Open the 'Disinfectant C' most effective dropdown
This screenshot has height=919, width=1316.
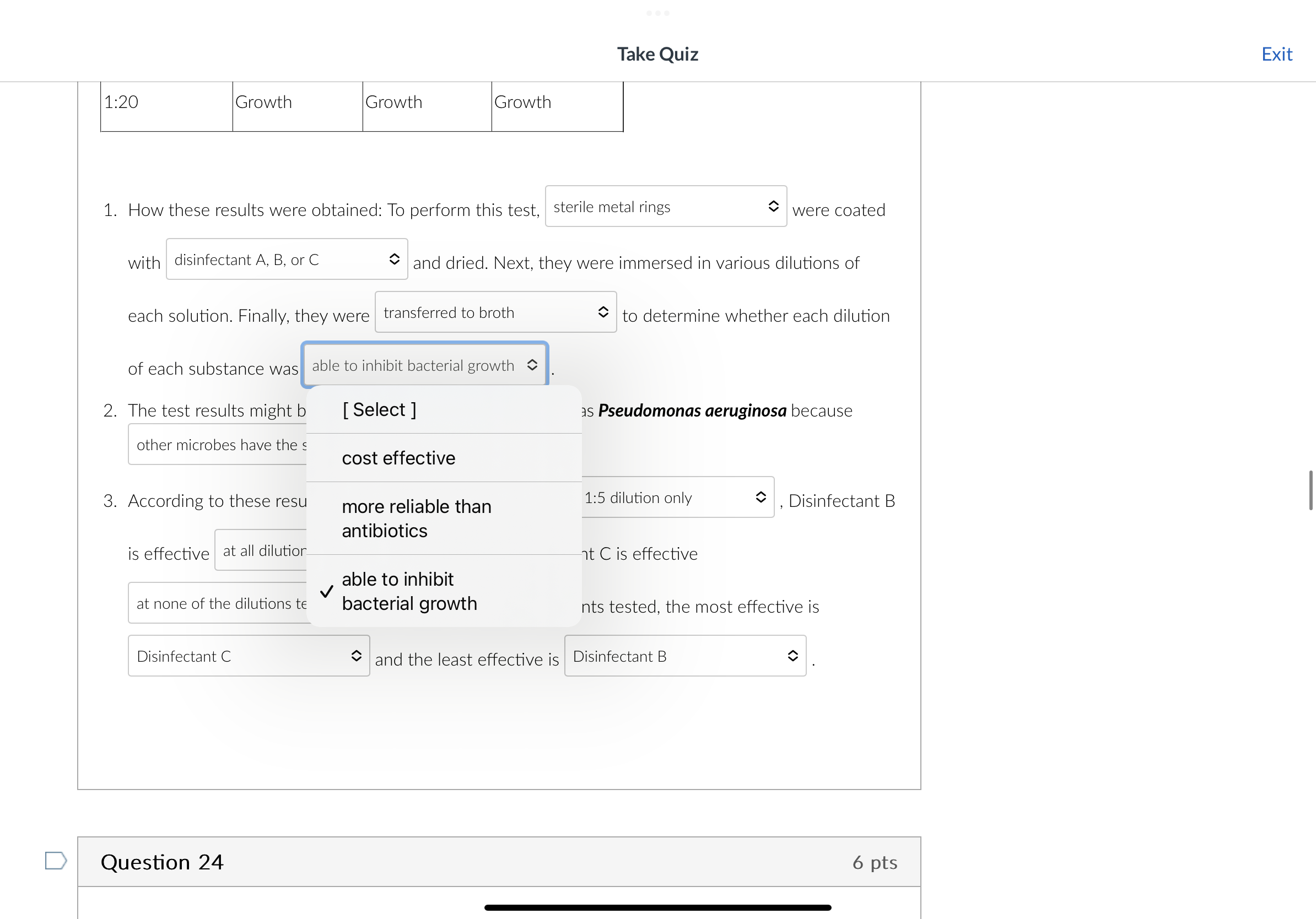(x=248, y=656)
